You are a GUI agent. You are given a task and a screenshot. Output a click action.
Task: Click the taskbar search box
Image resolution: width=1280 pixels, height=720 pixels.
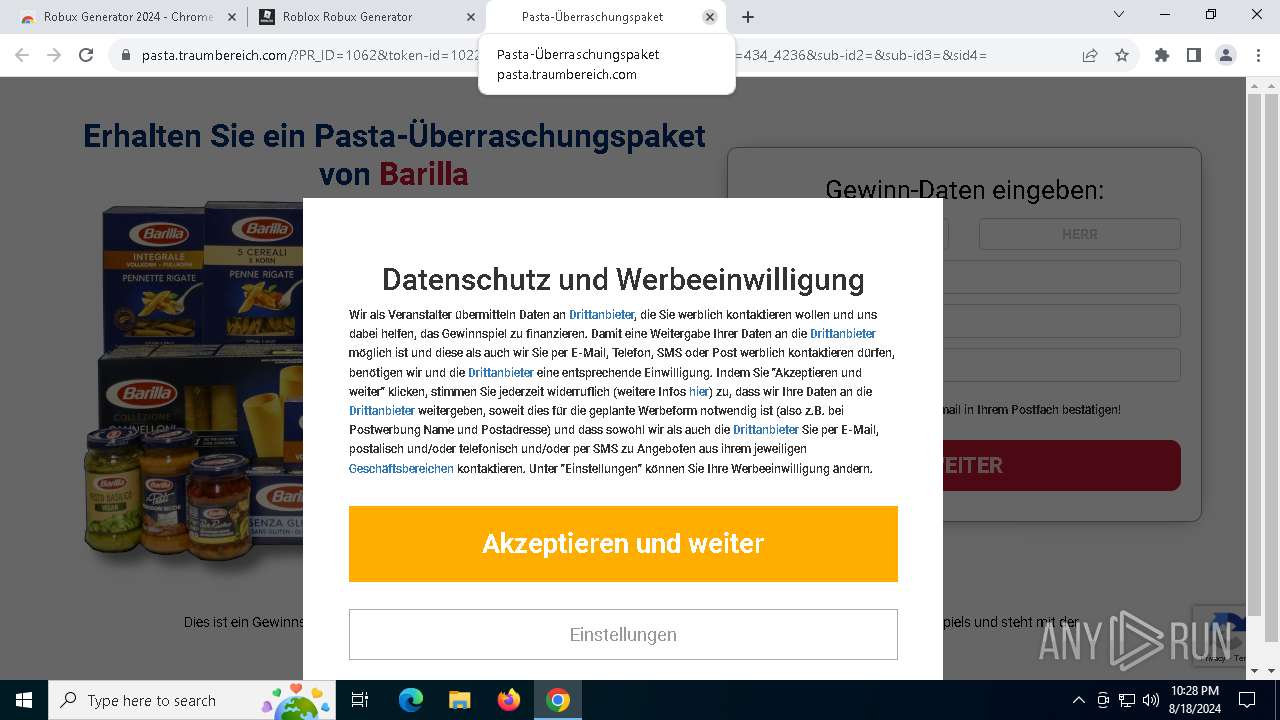coord(194,700)
